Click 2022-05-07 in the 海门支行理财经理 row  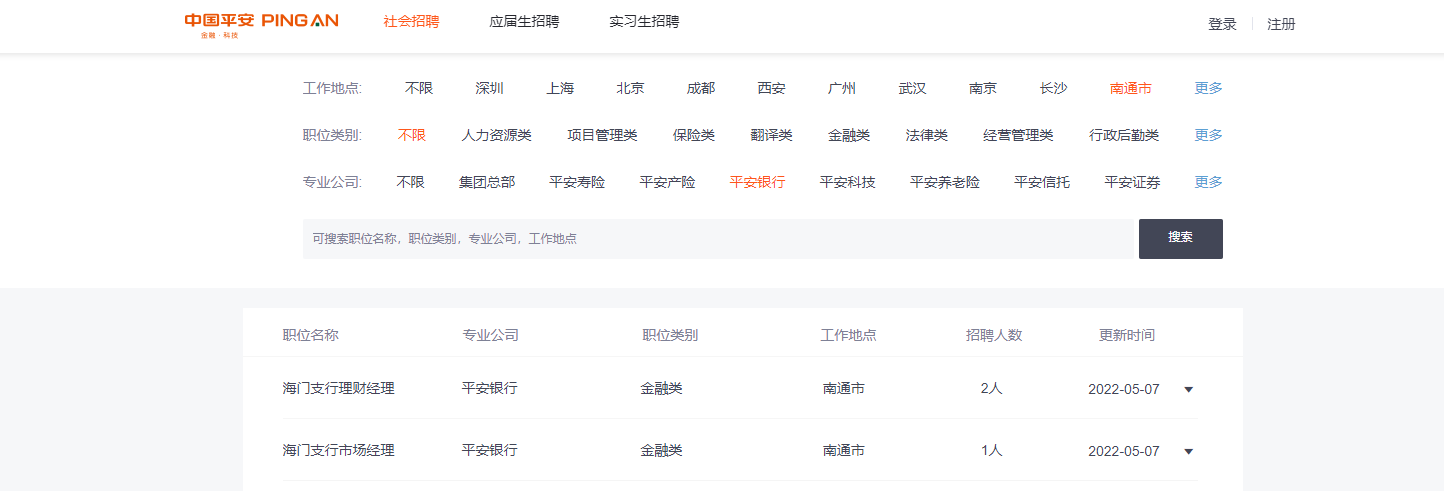pyautogui.click(x=1124, y=389)
